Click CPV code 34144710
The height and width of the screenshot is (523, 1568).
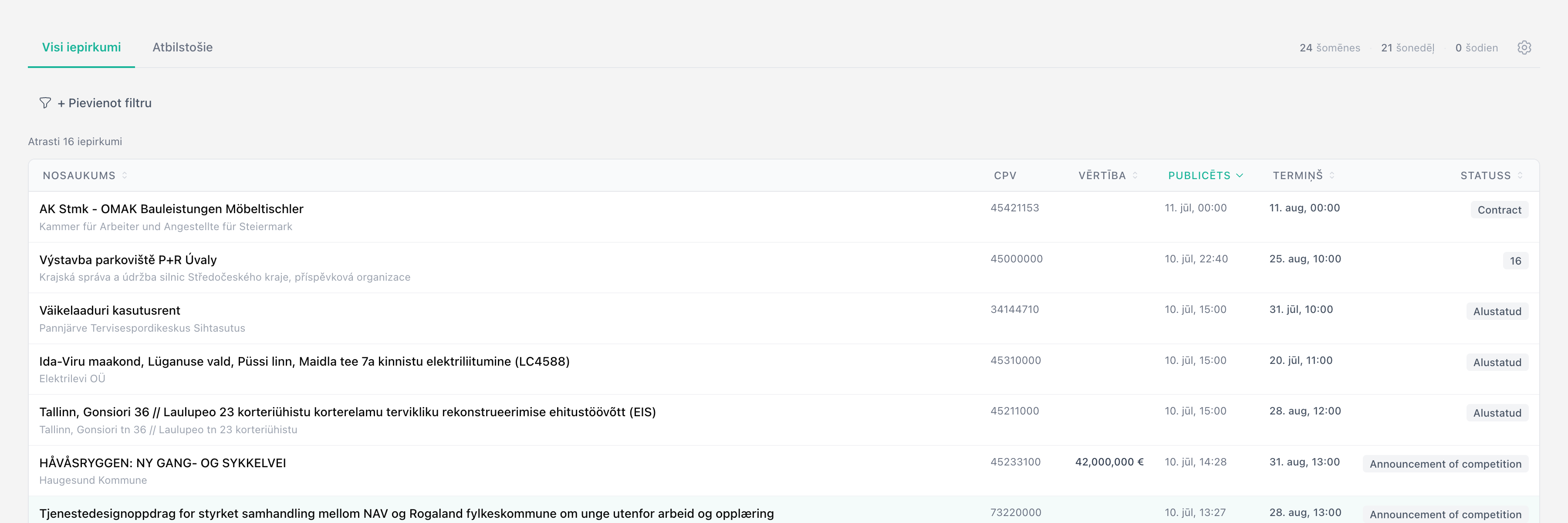pyautogui.click(x=1015, y=309)
